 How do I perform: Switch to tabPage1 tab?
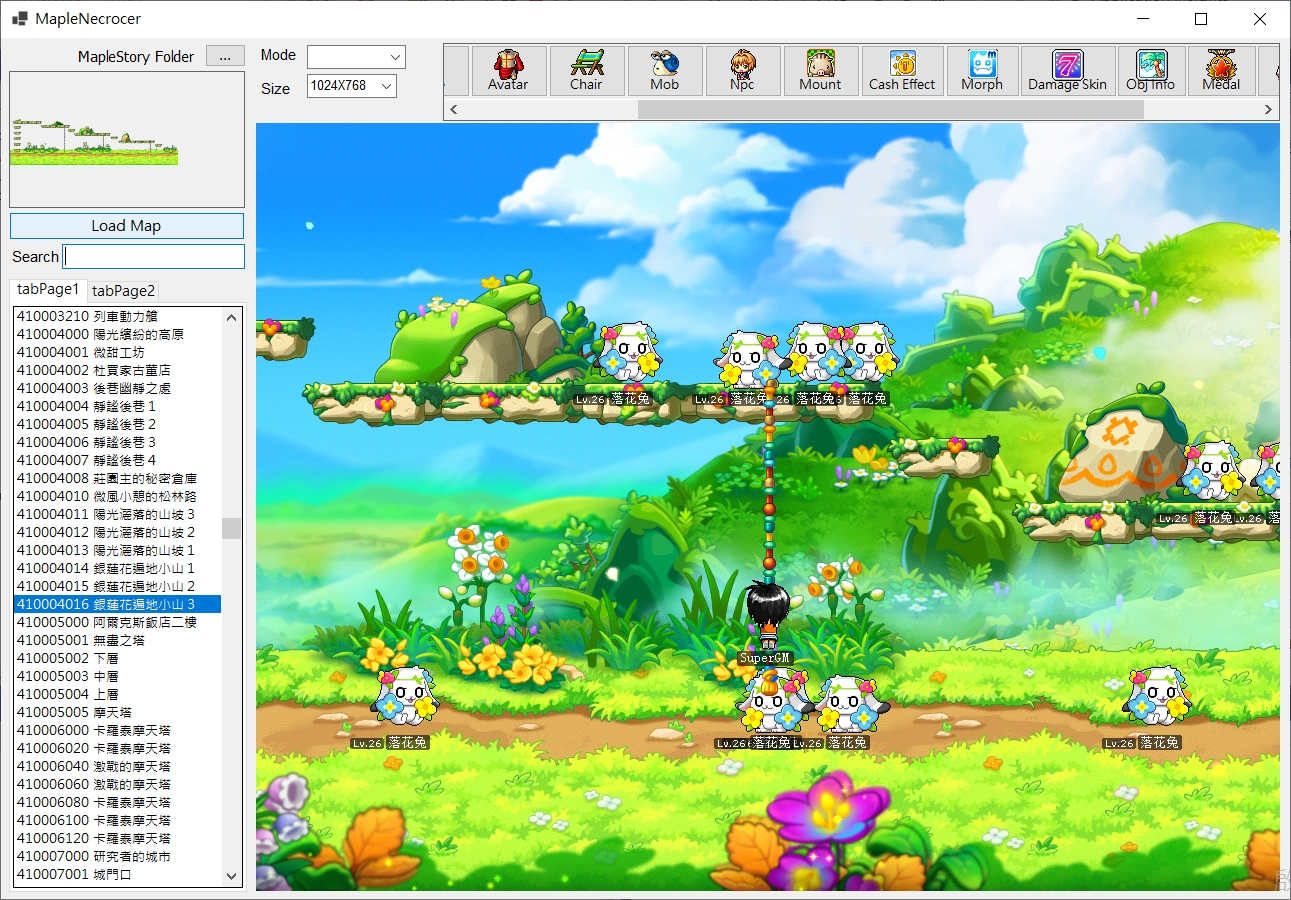[x=48, y=290]
